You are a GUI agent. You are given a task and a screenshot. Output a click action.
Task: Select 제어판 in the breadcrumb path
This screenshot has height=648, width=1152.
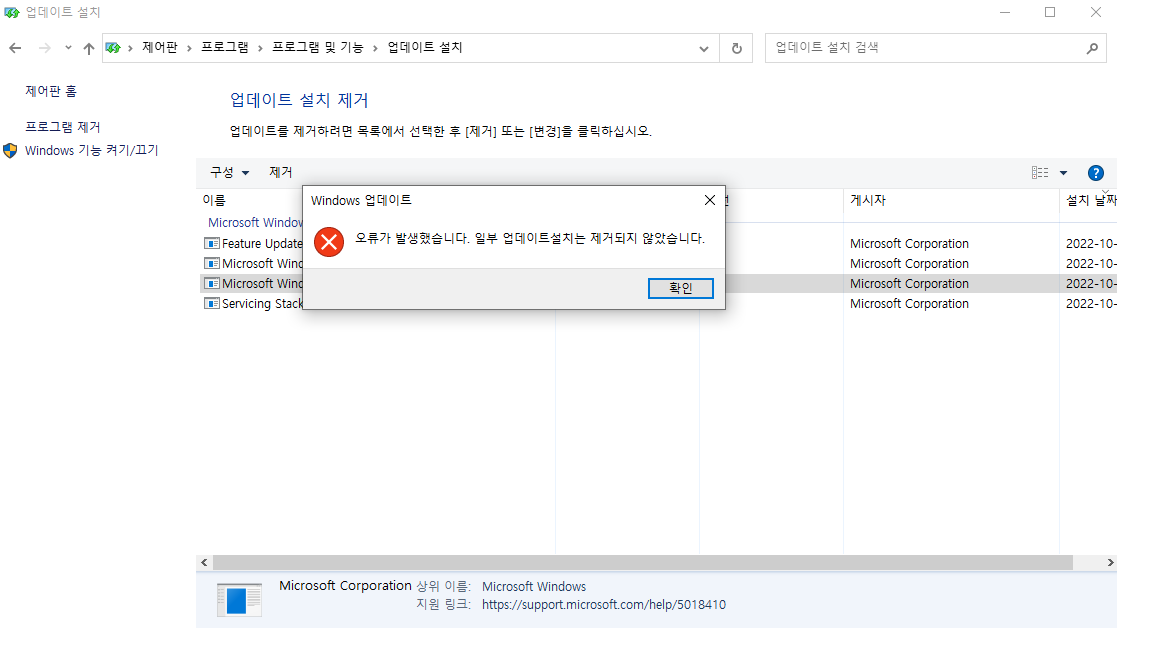pyautogui.click(x=159, y=47)
